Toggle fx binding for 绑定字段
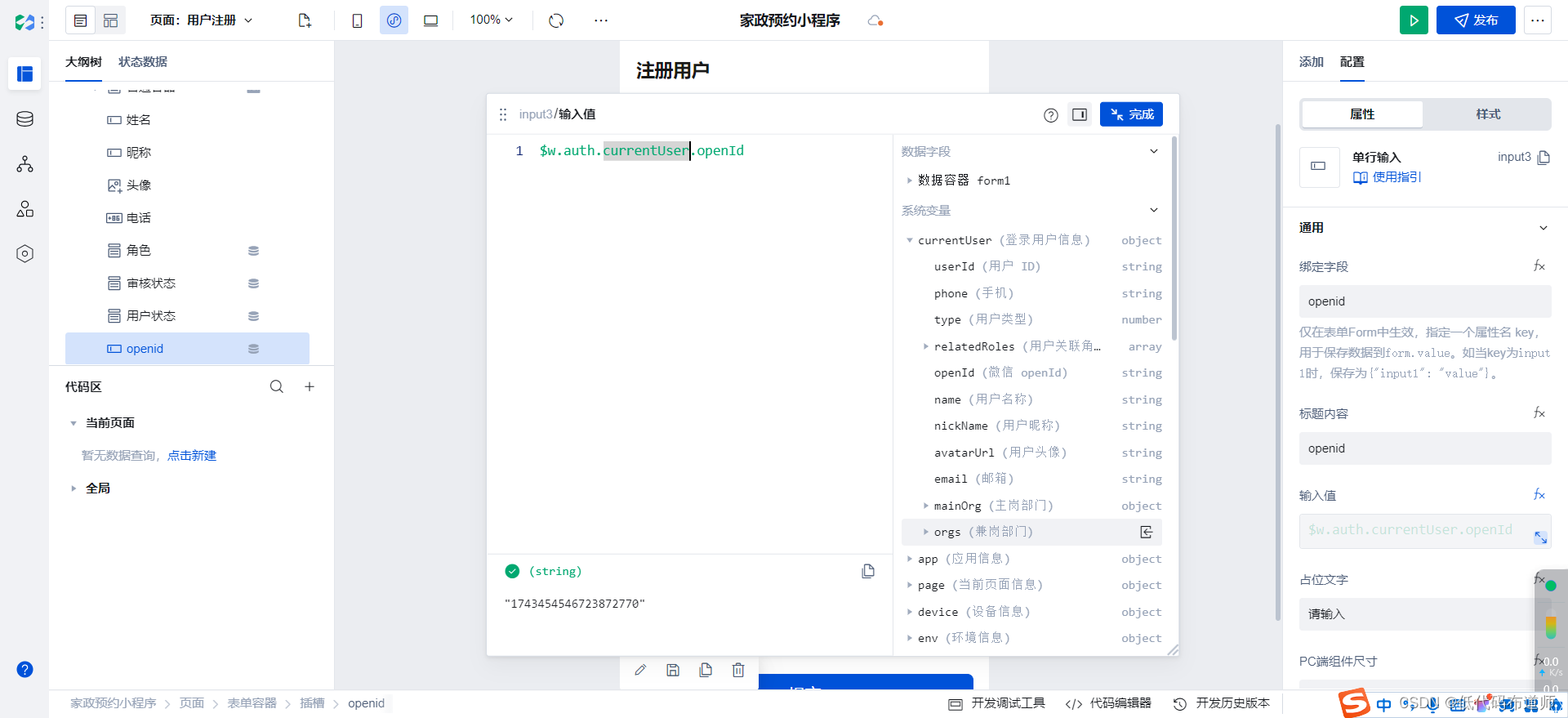 coord(1539,265)
